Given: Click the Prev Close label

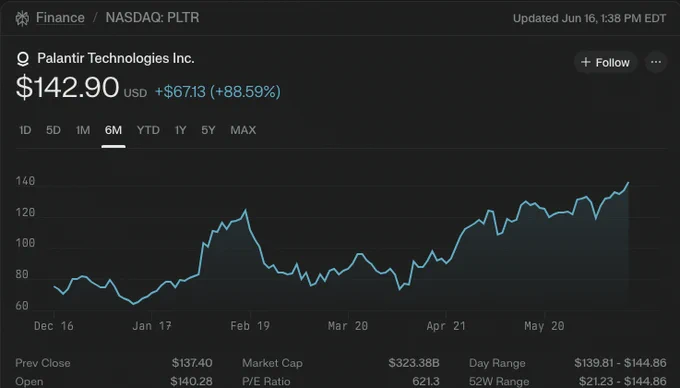Looking at the screenshot, I should tap(43, 363).
